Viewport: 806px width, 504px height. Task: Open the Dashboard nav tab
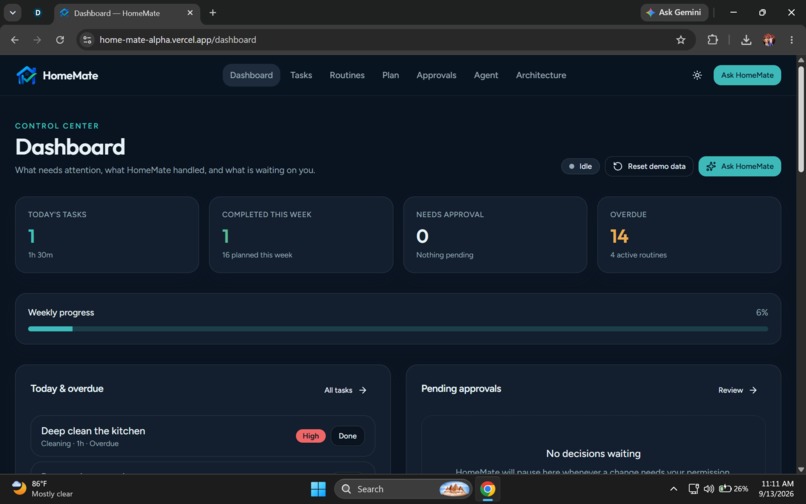coord(251,75)
